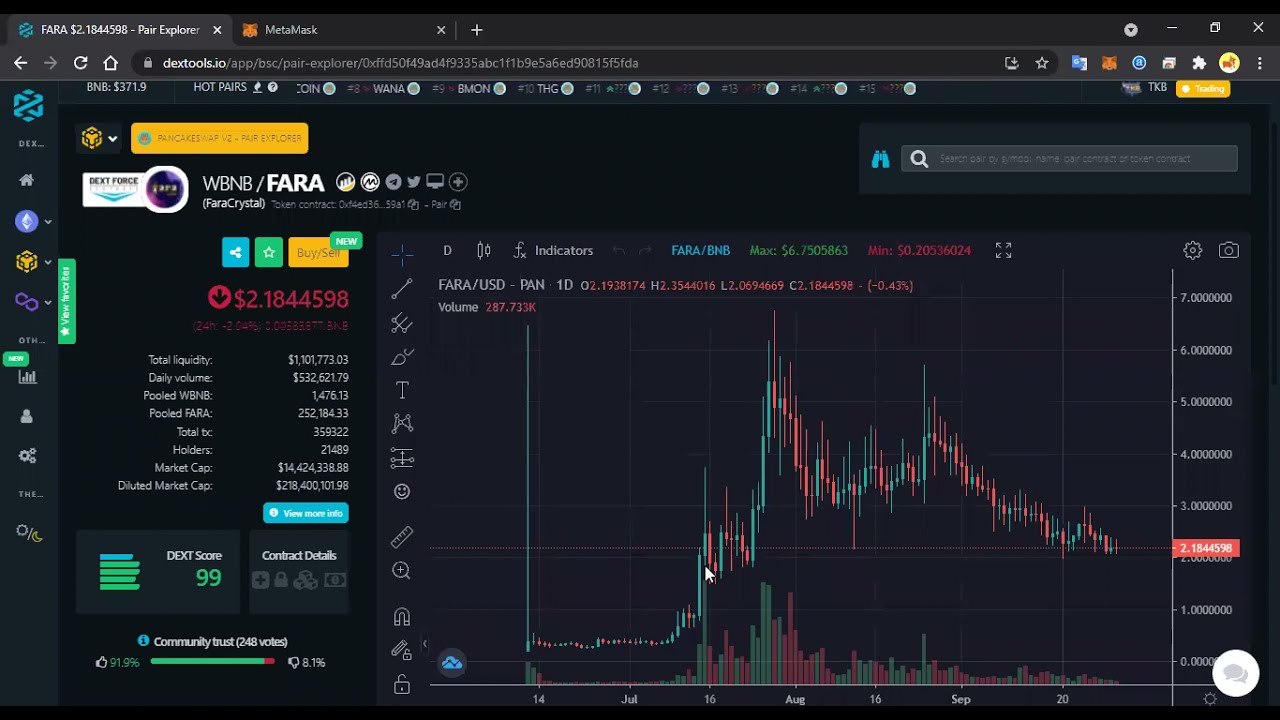1280x720 pixels.
Task: Click thumbs down community trust vote
Action: tap(292, 662)
